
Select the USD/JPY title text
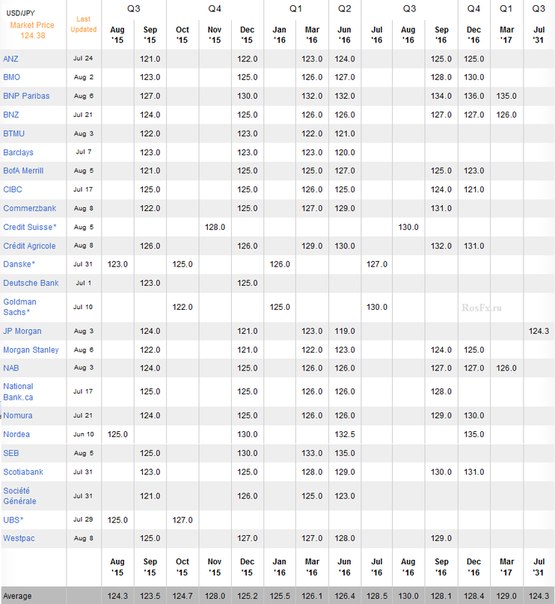click(20, 13)
